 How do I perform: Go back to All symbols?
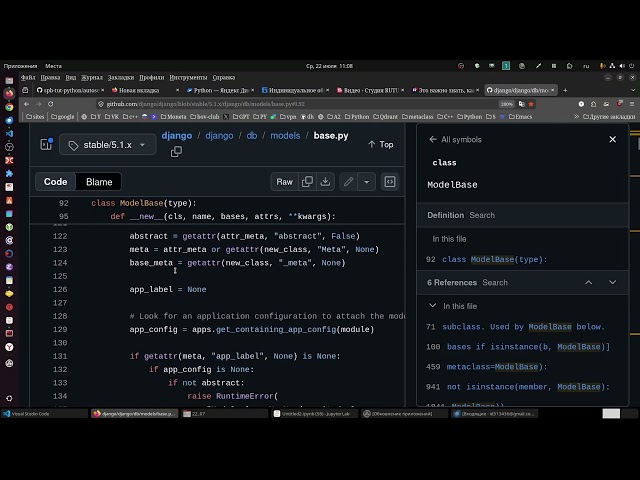pos(456,140)
